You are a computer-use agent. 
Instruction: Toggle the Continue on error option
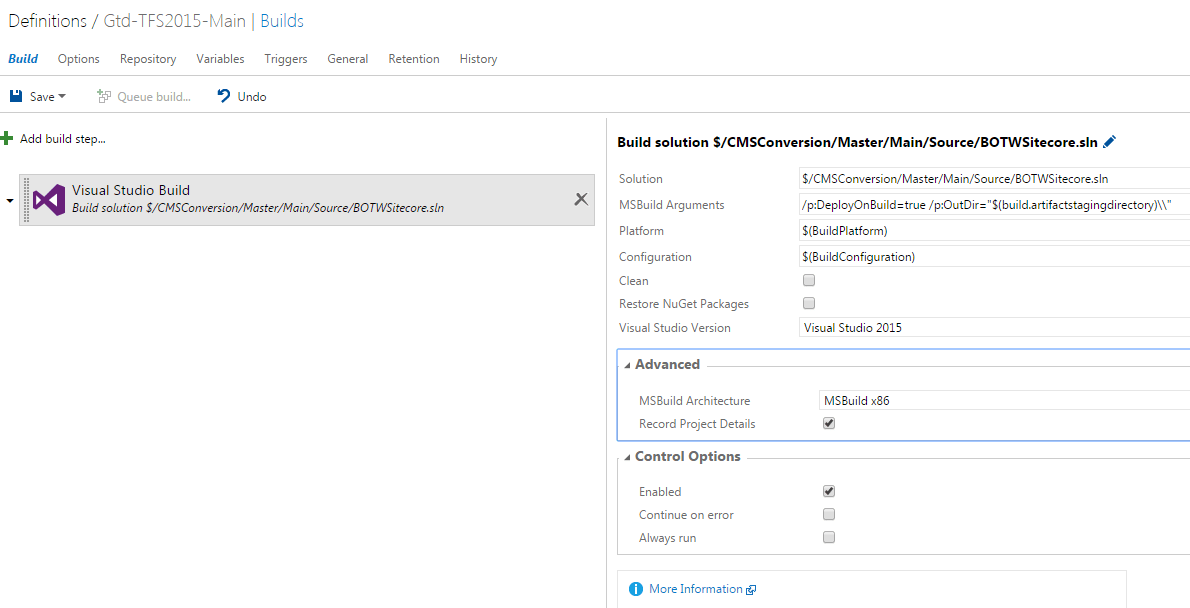click(828, 514)
